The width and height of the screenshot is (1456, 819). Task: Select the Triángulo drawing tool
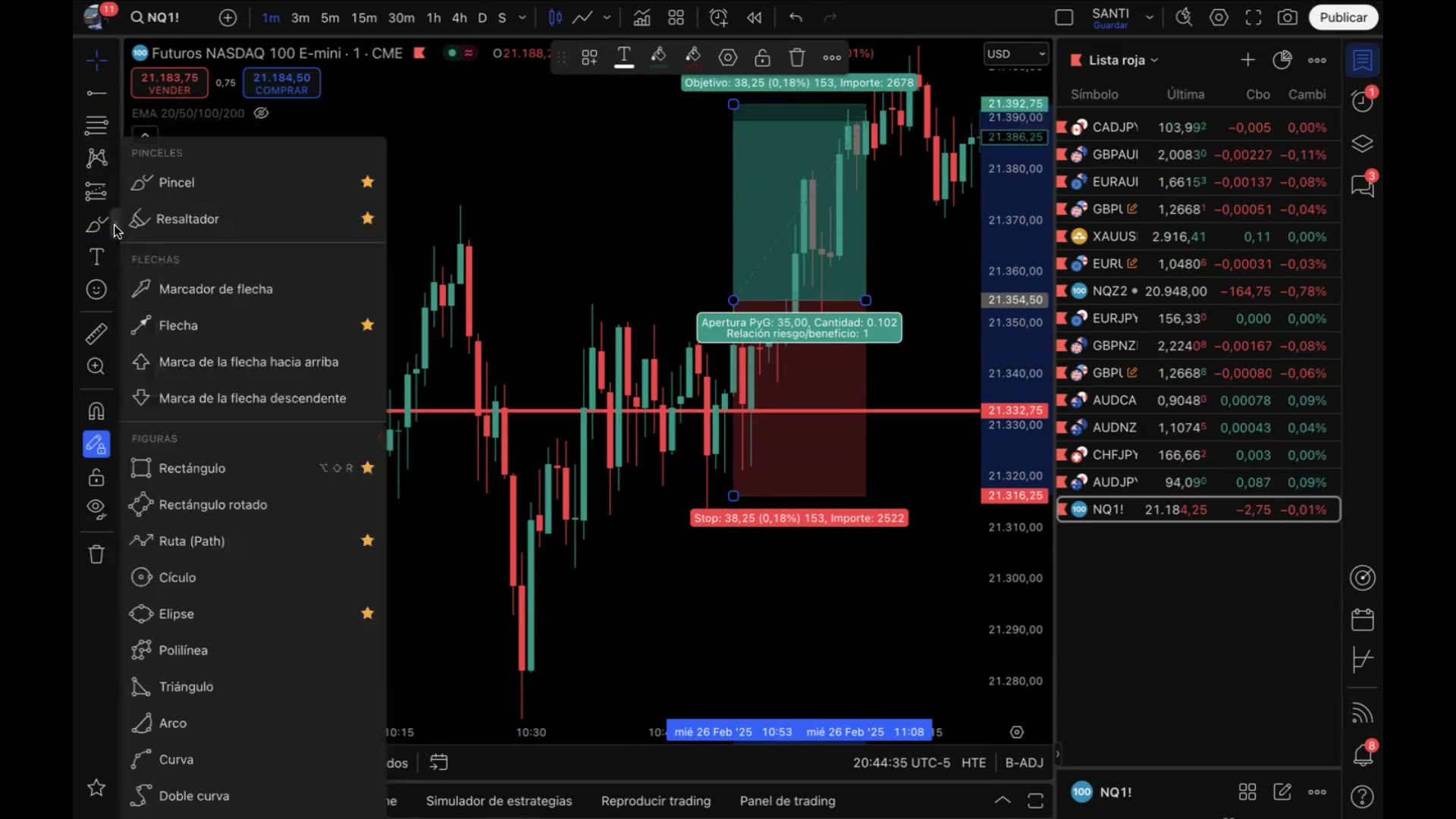pyautogui.click(x=186, y=687)
